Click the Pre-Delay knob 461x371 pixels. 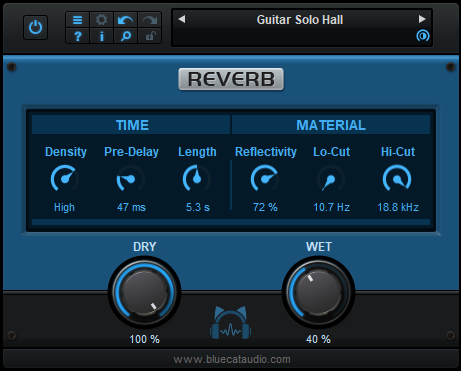(130, 179)
